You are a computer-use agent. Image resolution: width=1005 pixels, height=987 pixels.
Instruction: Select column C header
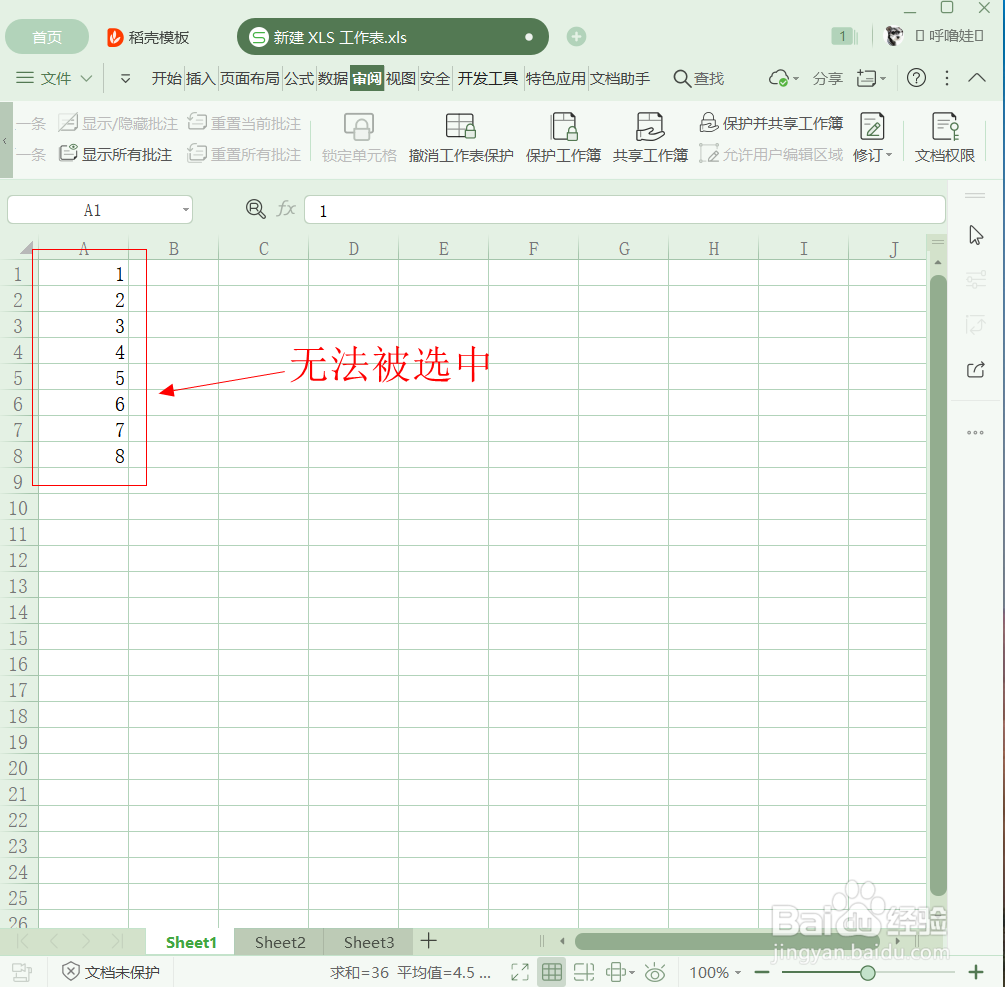(x=263, y=249)
